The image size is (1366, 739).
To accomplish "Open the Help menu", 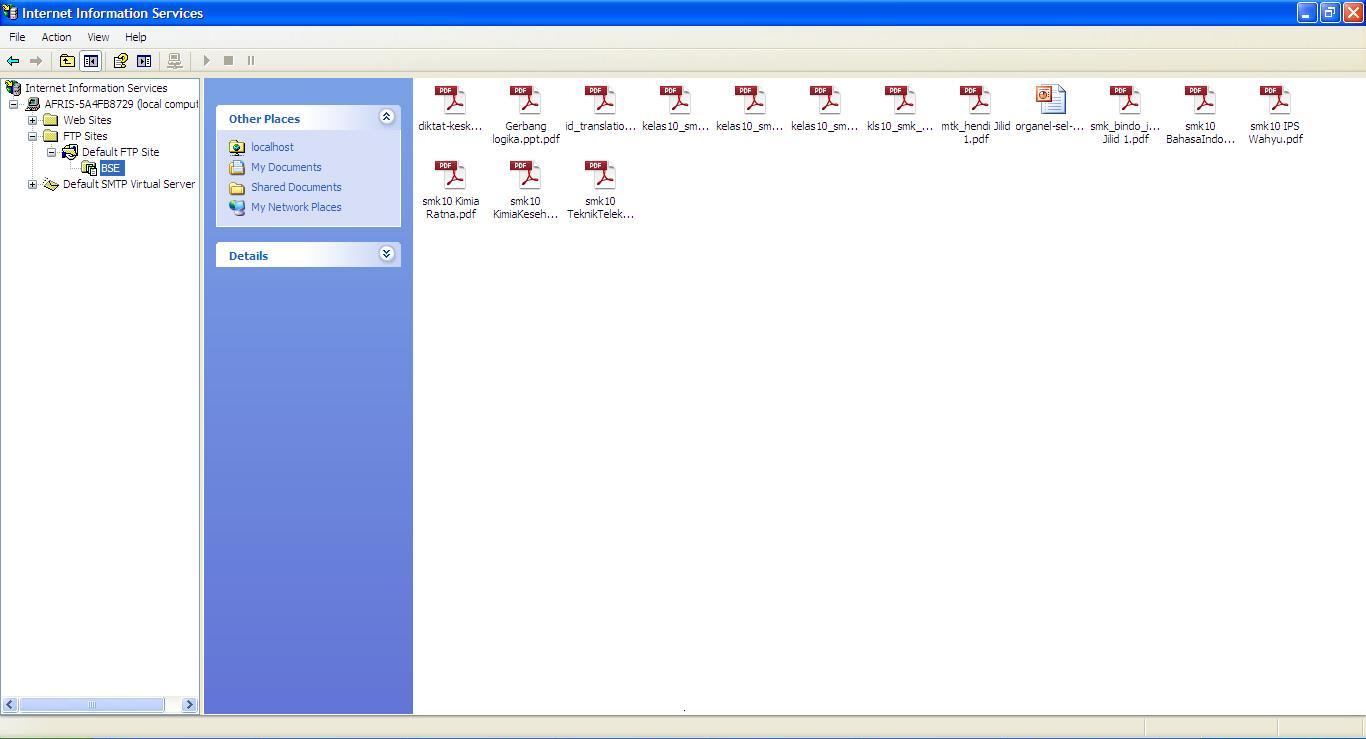I will point(135,37).
